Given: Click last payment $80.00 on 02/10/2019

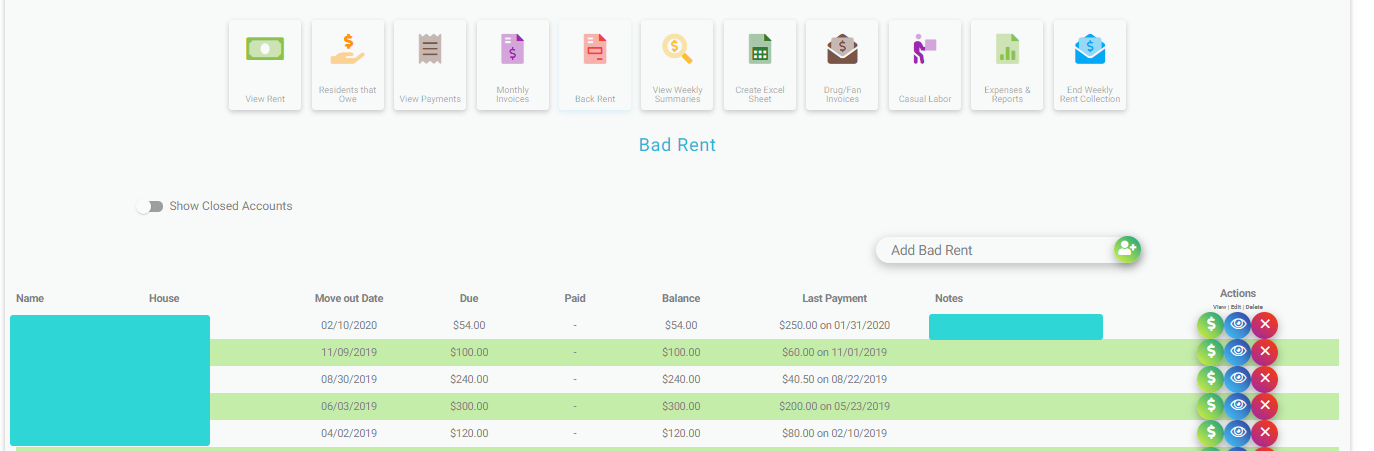Looking at the screenshot, I should click(x=835, y=433).
